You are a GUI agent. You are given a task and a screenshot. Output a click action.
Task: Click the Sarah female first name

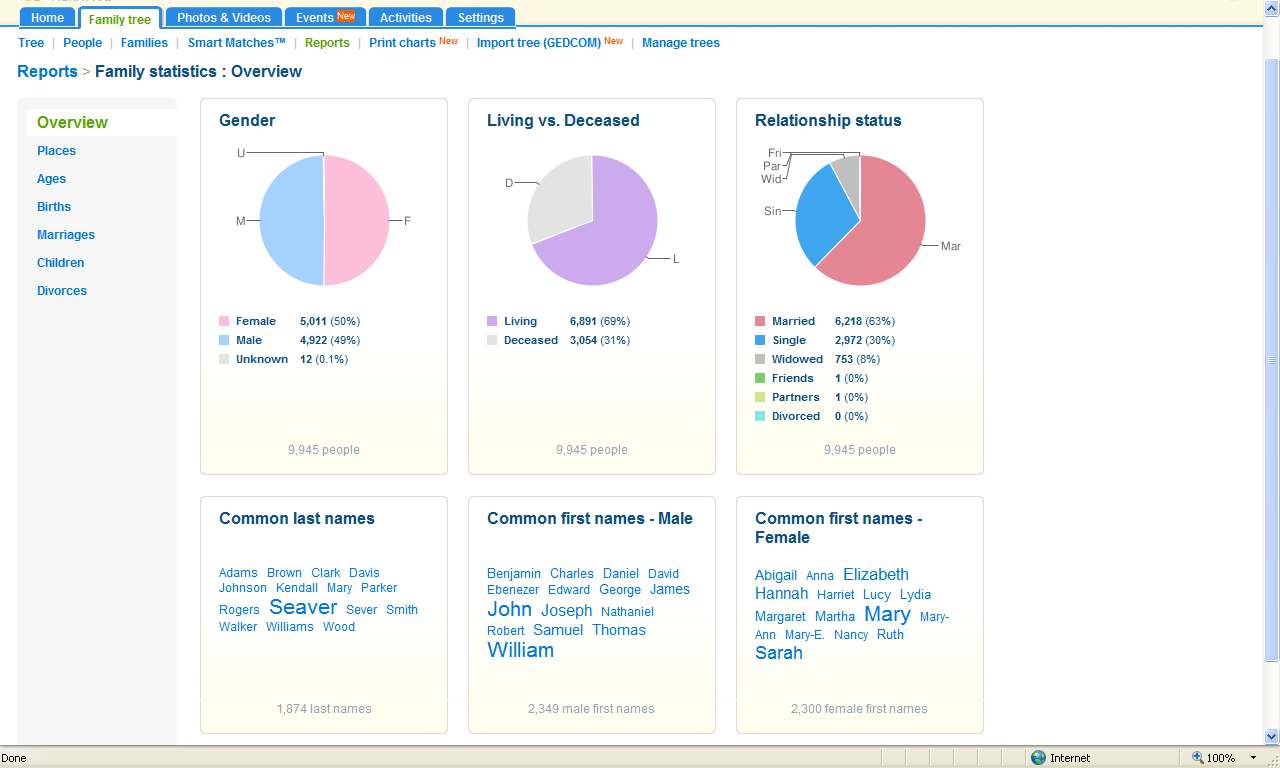[779, 653]
